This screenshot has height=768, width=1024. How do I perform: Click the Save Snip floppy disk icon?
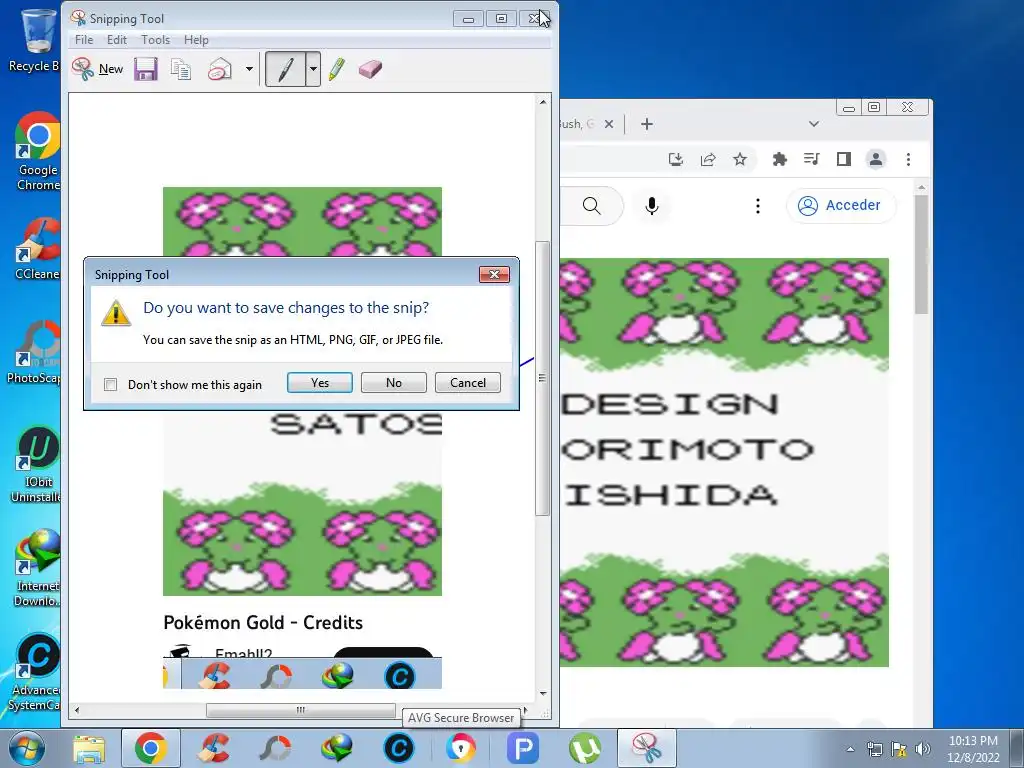tap(146, 69)
